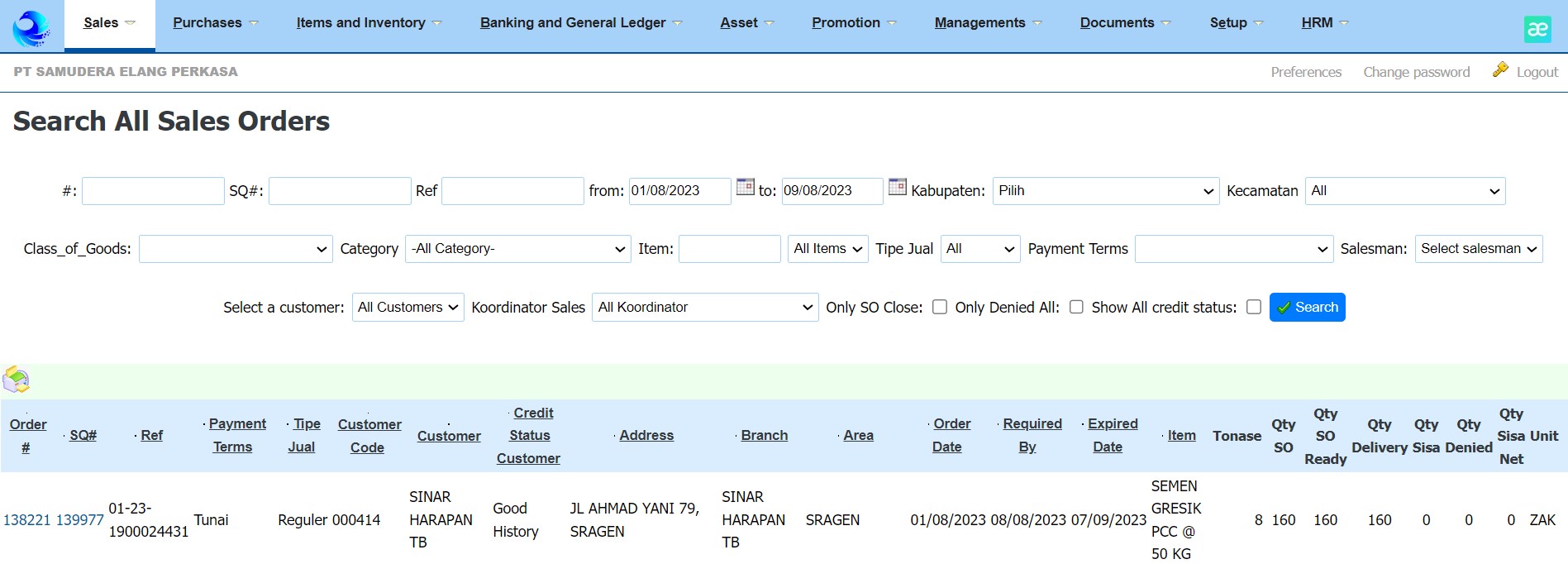Expand the All Koordinator dropdown
Image resolution: width=1568 pixels, height=564 pixels.
(704, 308)
